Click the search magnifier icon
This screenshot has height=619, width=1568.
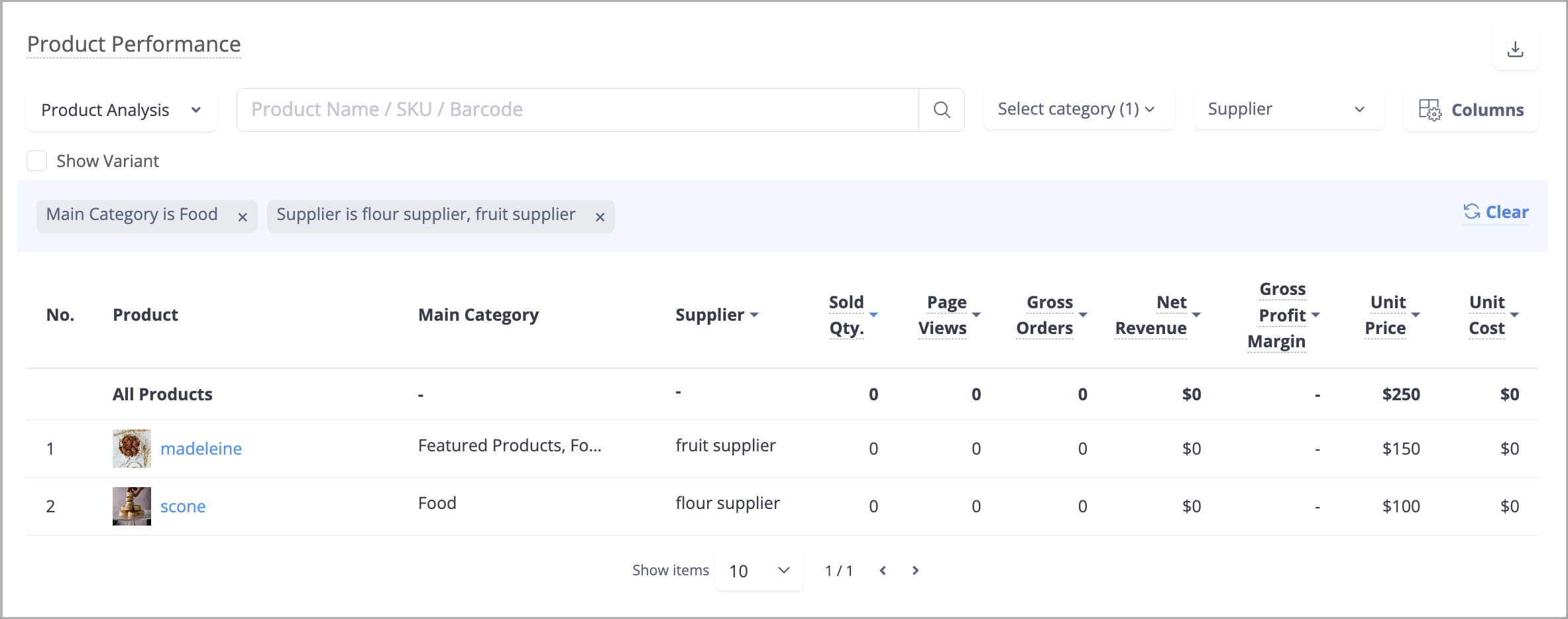[x=941, y=110]
